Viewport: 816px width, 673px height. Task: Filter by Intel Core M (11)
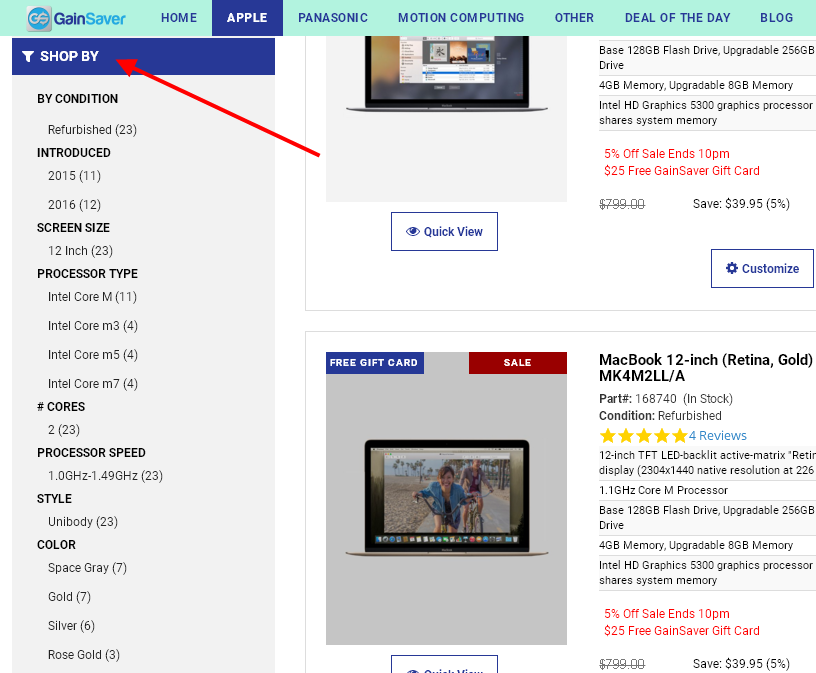click(92, 297)
